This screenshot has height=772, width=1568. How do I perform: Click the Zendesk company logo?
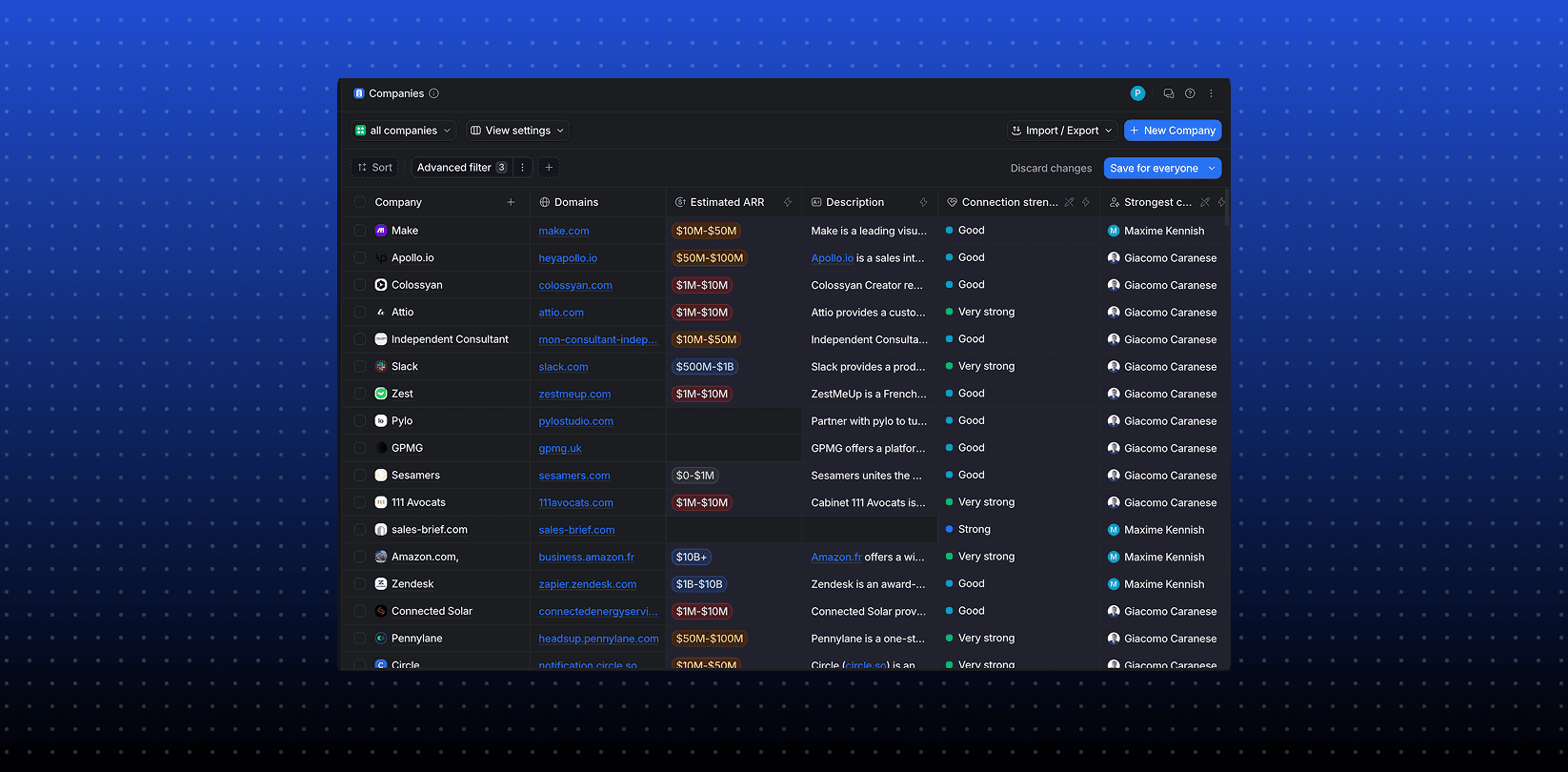click(381, 584)
